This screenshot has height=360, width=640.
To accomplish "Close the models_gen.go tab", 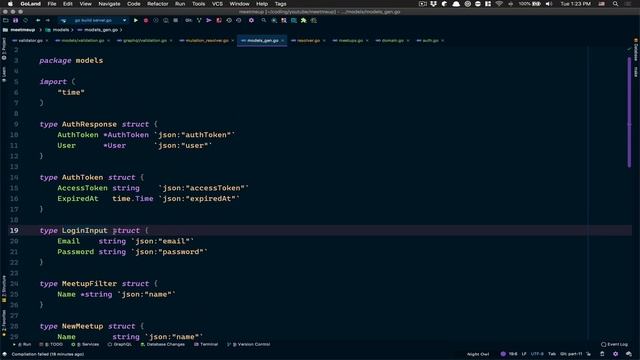I will click(x=282, y=40).
